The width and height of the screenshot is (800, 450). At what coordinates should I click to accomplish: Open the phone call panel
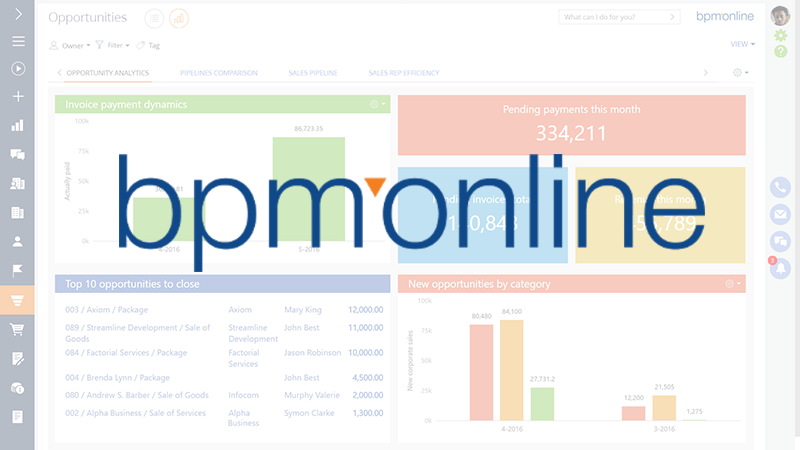pyautogui.click(x=780, y=187)
